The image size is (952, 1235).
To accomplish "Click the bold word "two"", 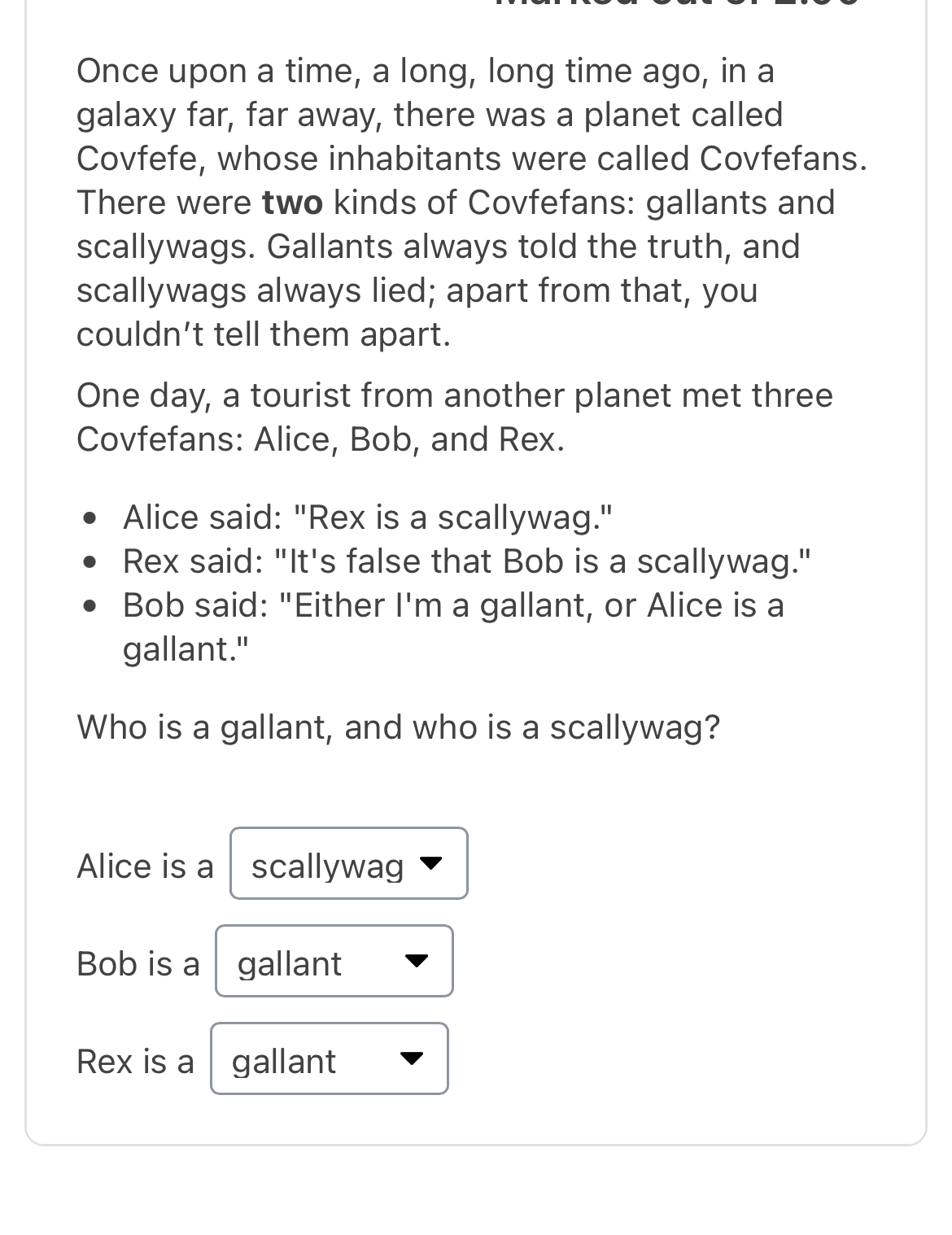I will pyautogui.click(x=292, y=203).
